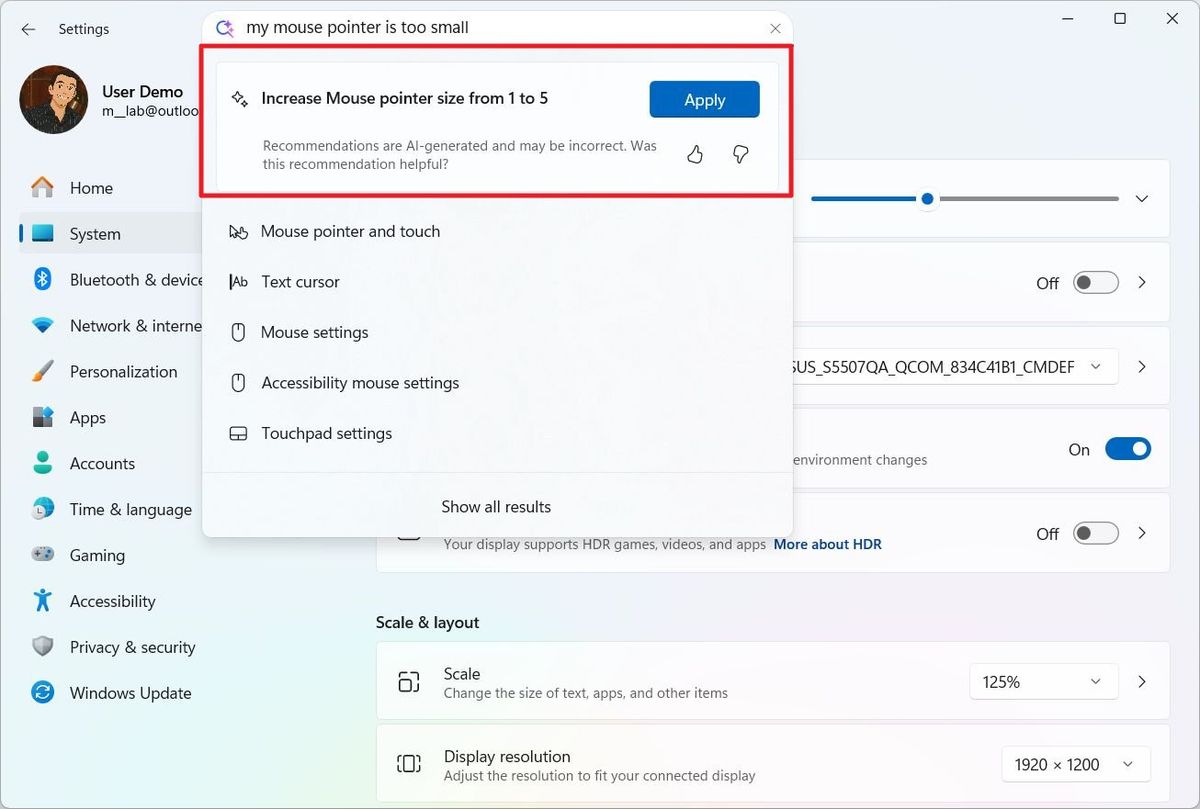Viewport: 1200px width, 809px height.
Task: Select the Accessibility section in the sidebar
Action: [x=112, y=601]
